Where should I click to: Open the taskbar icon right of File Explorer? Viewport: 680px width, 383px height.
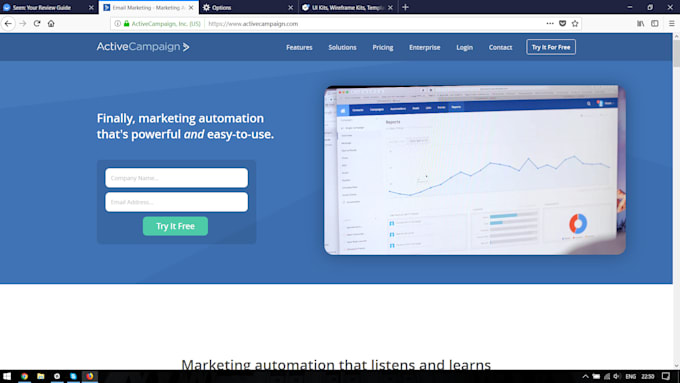click(57, 376)
